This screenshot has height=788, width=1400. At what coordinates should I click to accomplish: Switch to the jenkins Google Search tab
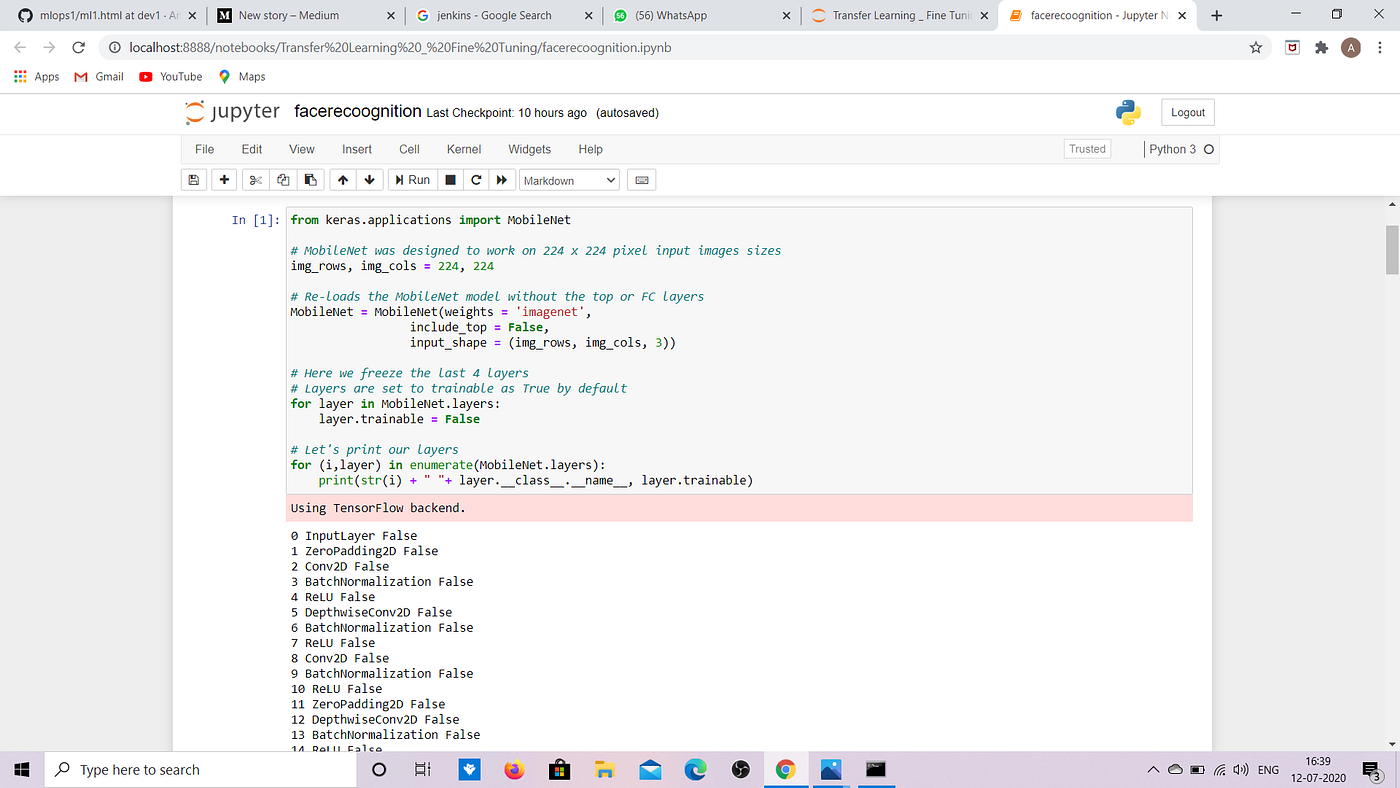[503, 15]
